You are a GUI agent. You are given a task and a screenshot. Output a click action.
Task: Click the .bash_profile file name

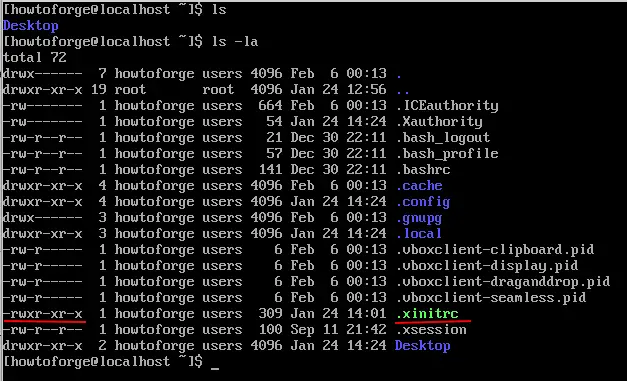pos(447,154)
